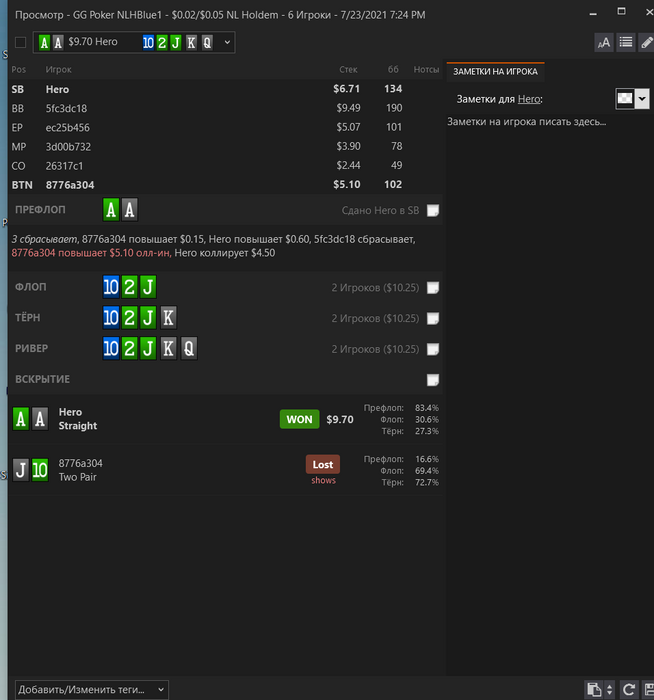Tick the checkbox beside the hand selector
Viewport: 654px width, 700px height.
[20, 42]
